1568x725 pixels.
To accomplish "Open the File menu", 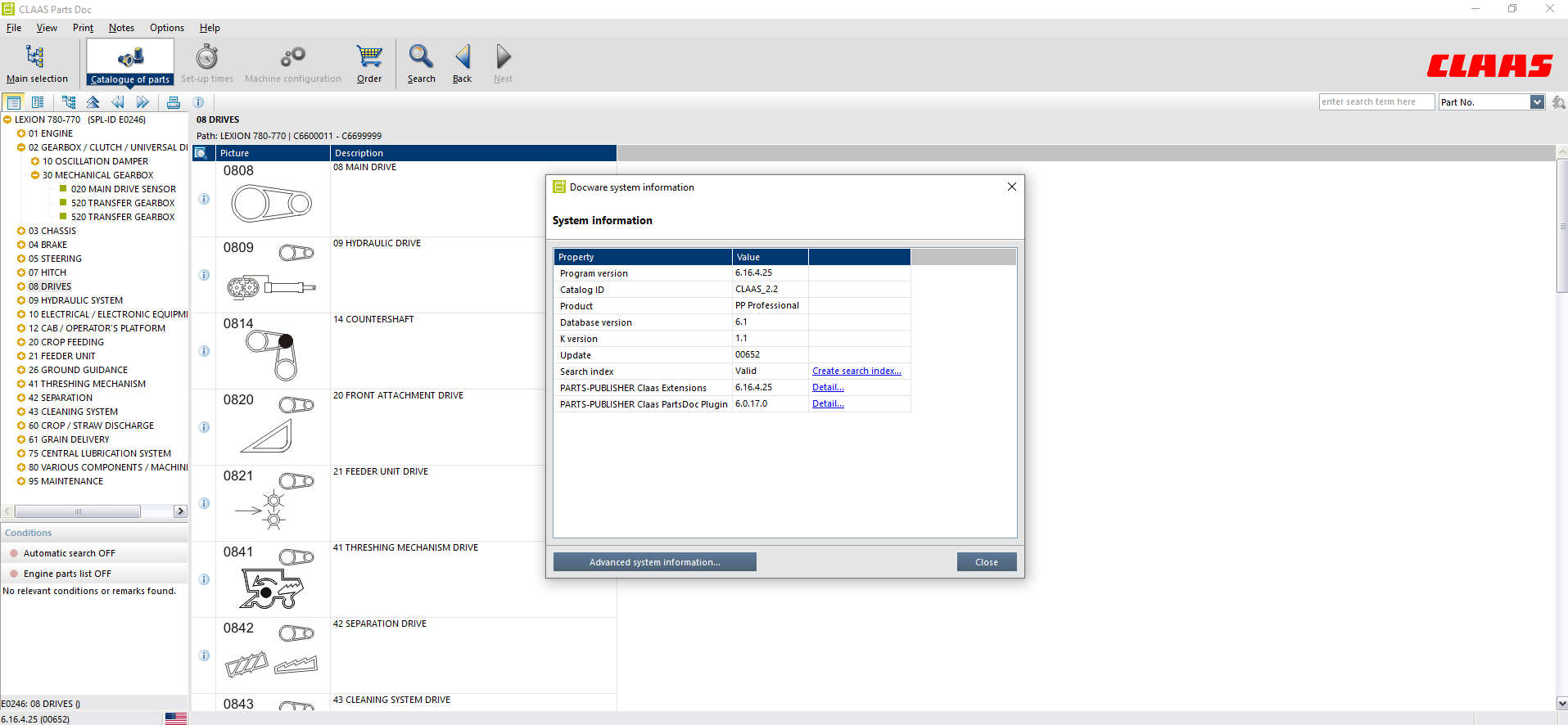I will (x=14, y=28).
